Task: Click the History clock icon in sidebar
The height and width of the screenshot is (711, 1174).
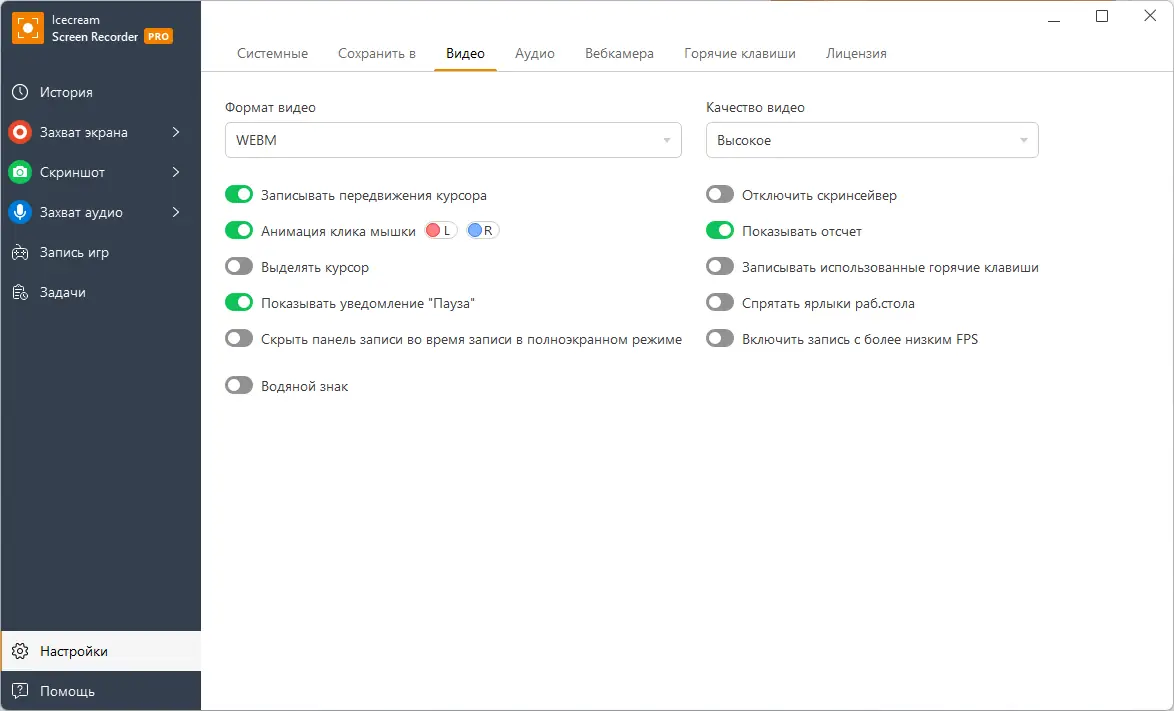Action: point(20,92)
